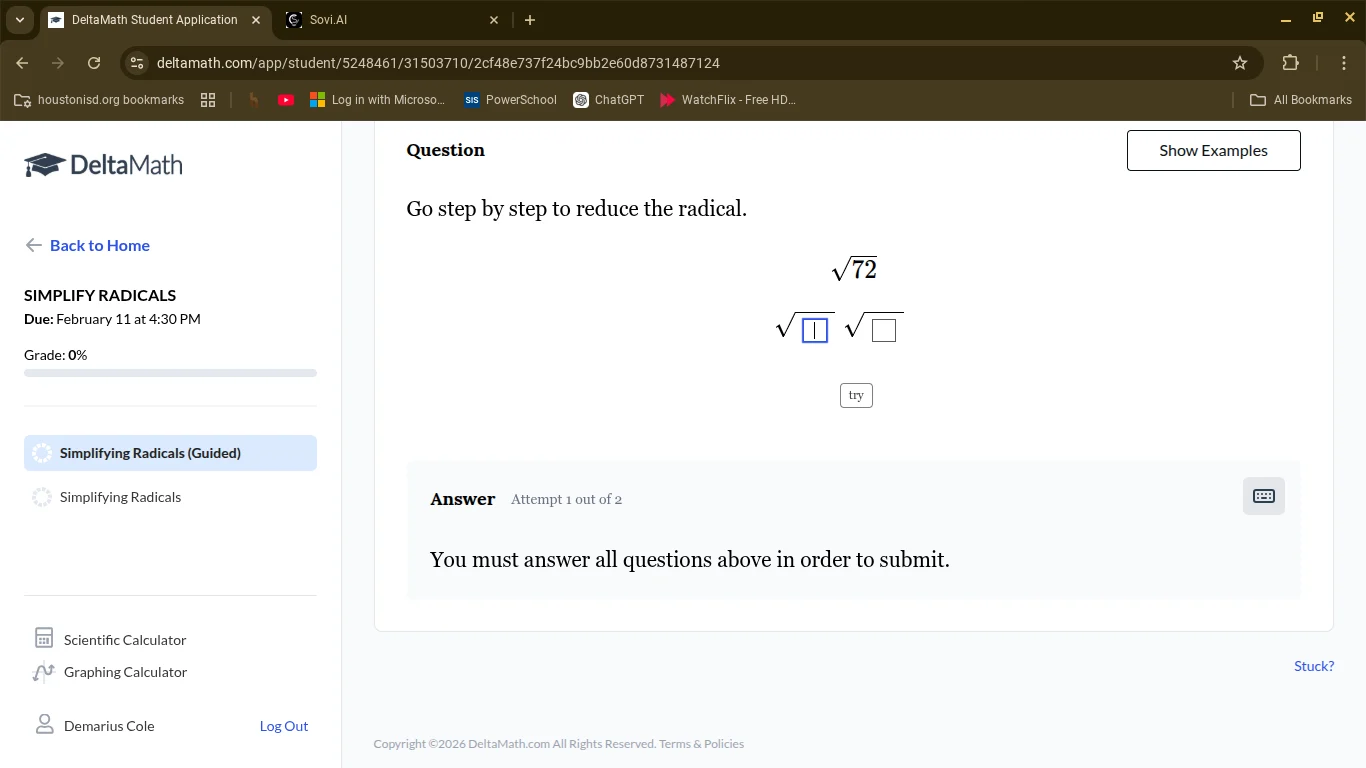Bookmark this page with the star icon
The width and height of the screenshot is (1366, 768).
(x=1240, y=63)
